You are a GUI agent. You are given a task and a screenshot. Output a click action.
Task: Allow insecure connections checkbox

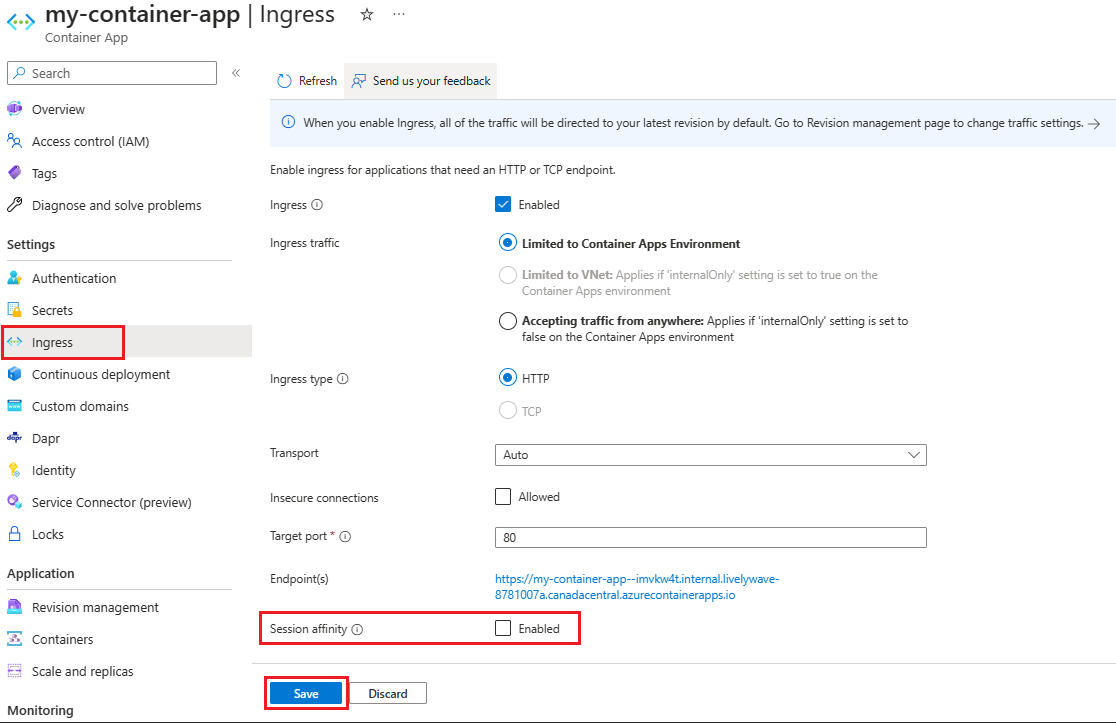coord(503,497)
